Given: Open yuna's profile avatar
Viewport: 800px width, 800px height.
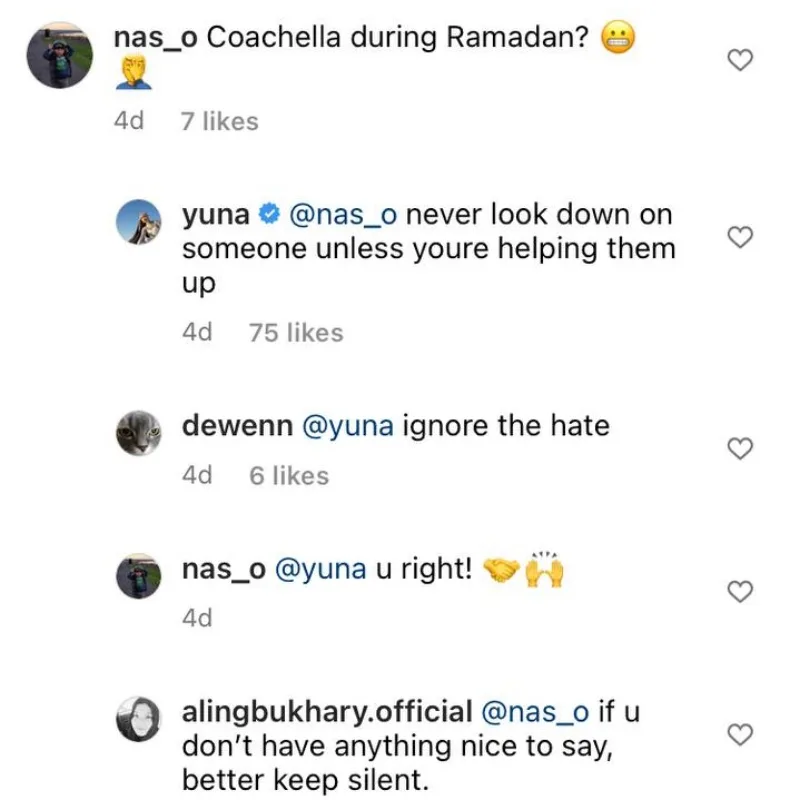Looking at the screenshot, I should coord(138,222).
